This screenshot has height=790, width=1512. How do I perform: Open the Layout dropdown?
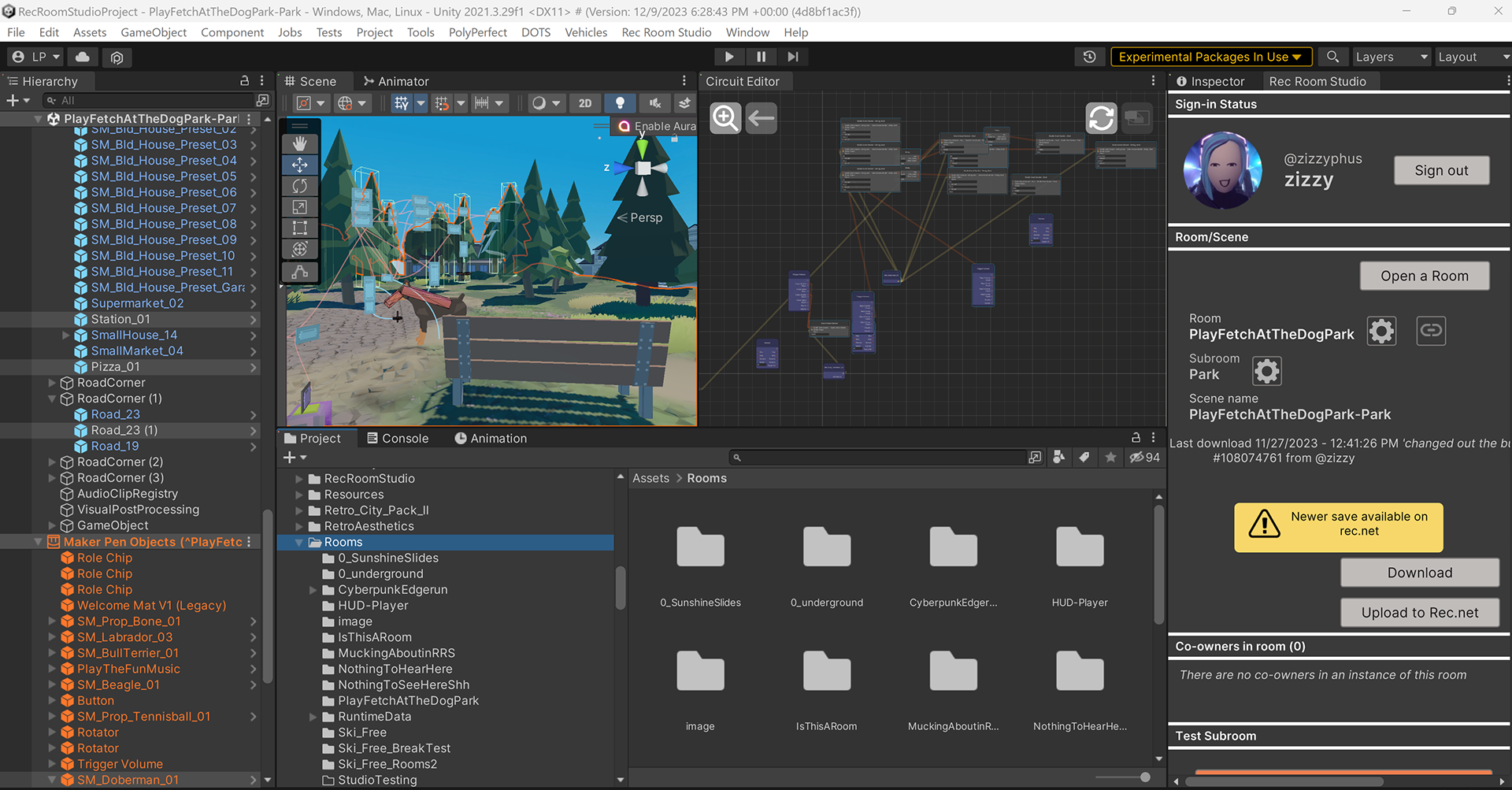pos(1471,57)
